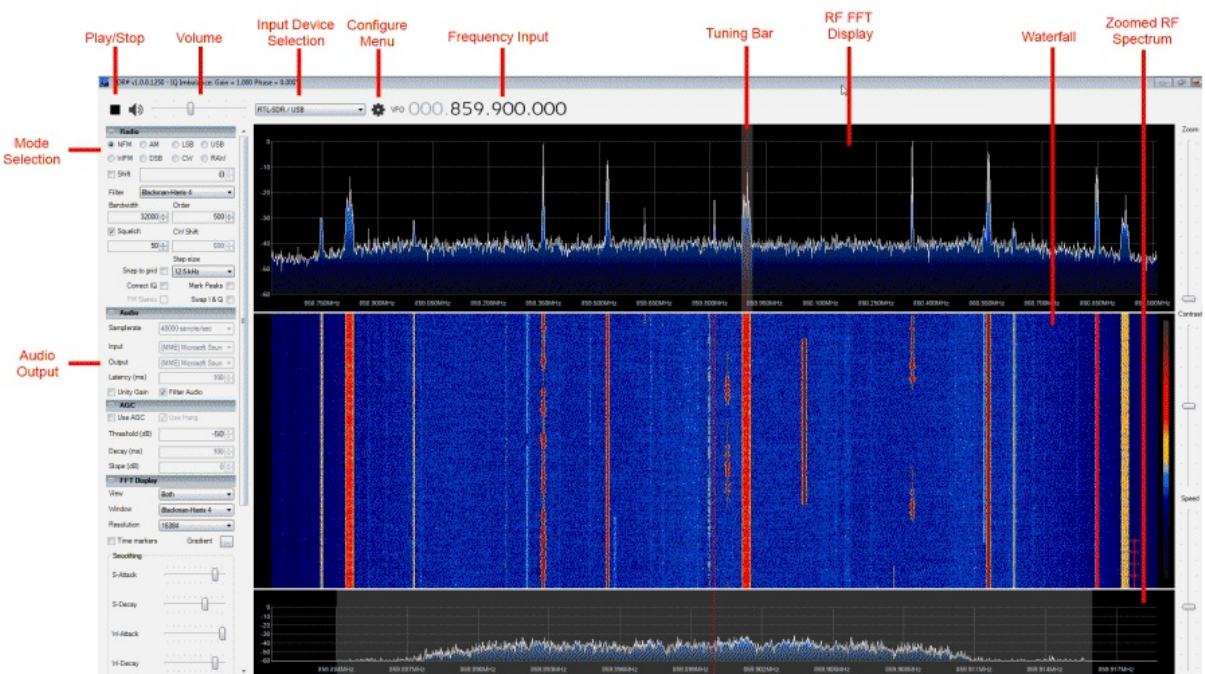The width and height of the screenshot is (1205, 674).
Task: Click the S-Attack smoothing slider
Action: [215, 574]
